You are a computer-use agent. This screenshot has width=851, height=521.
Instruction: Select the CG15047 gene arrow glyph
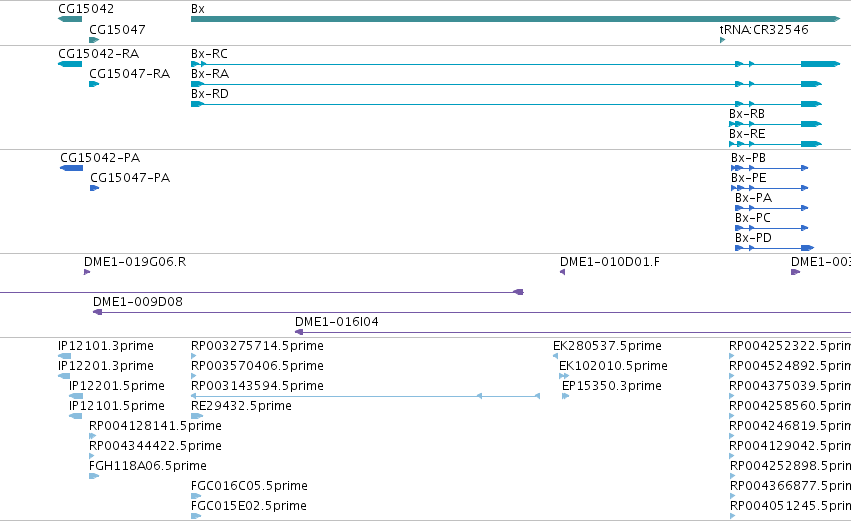tap(94, 40)
